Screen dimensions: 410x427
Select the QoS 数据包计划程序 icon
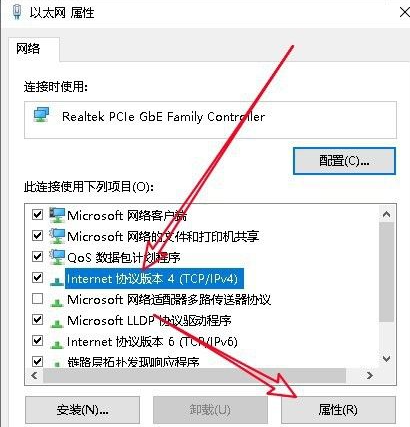[x=57, y=257]
